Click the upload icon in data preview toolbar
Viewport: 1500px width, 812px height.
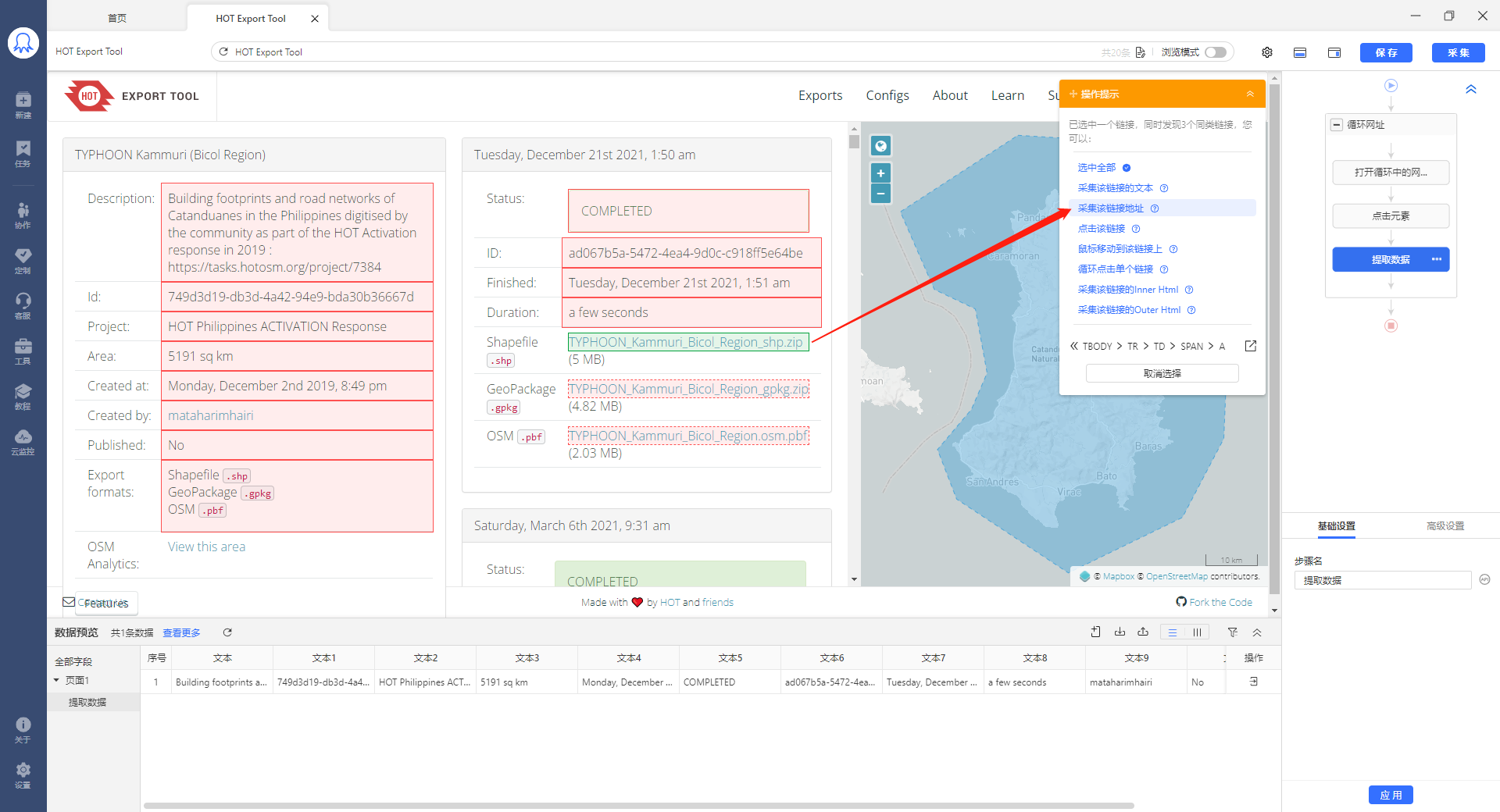[1143, 632]
